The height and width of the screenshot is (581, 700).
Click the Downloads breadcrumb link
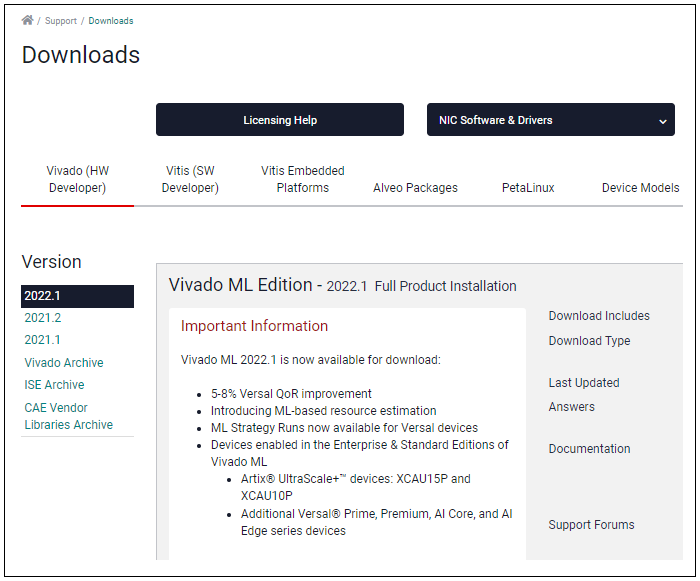pos(111,21)
